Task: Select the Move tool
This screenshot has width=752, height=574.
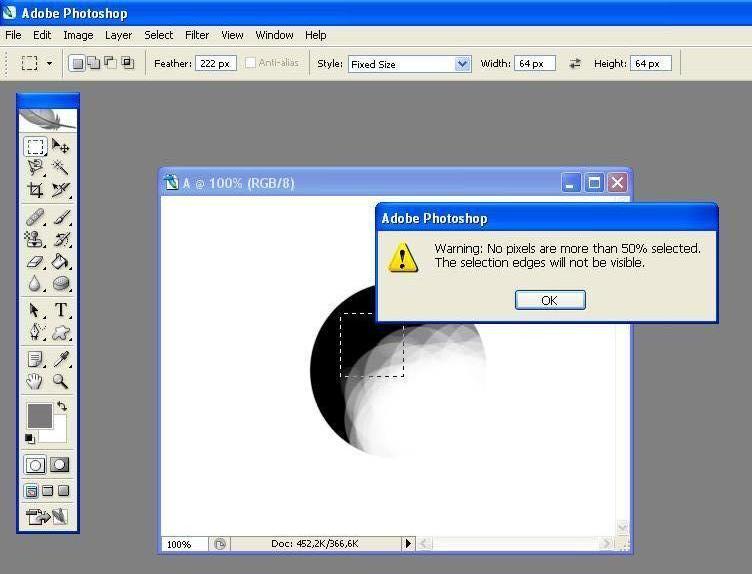Action: [x=61, y=146]
